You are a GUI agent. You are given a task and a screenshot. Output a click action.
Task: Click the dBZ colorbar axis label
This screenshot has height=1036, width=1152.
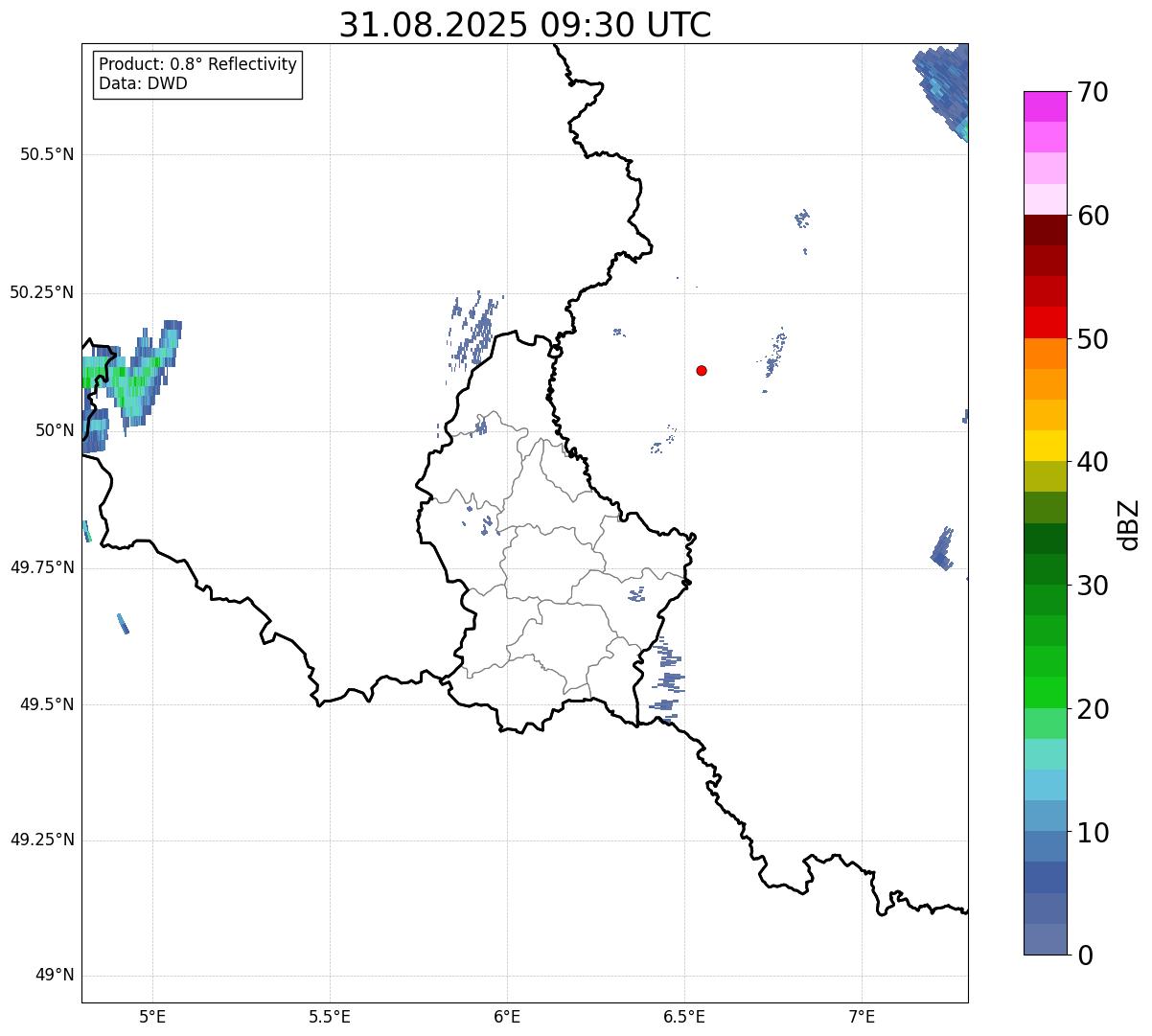coord(1130,524)
